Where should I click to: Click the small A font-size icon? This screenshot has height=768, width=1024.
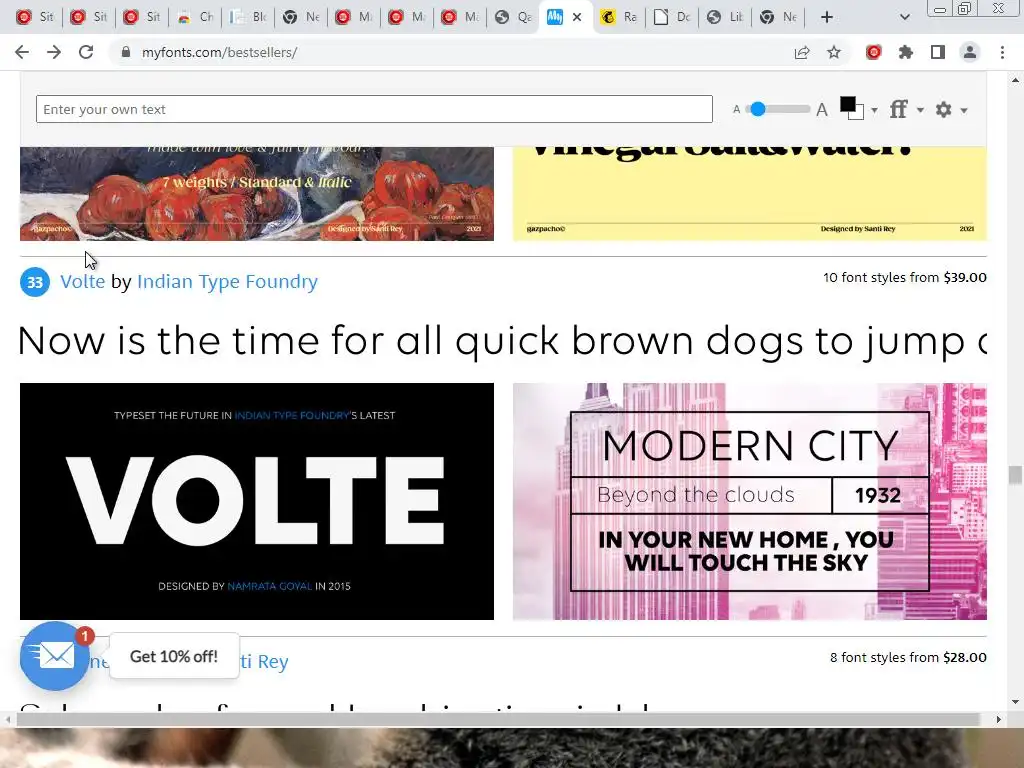click(737, 110)
